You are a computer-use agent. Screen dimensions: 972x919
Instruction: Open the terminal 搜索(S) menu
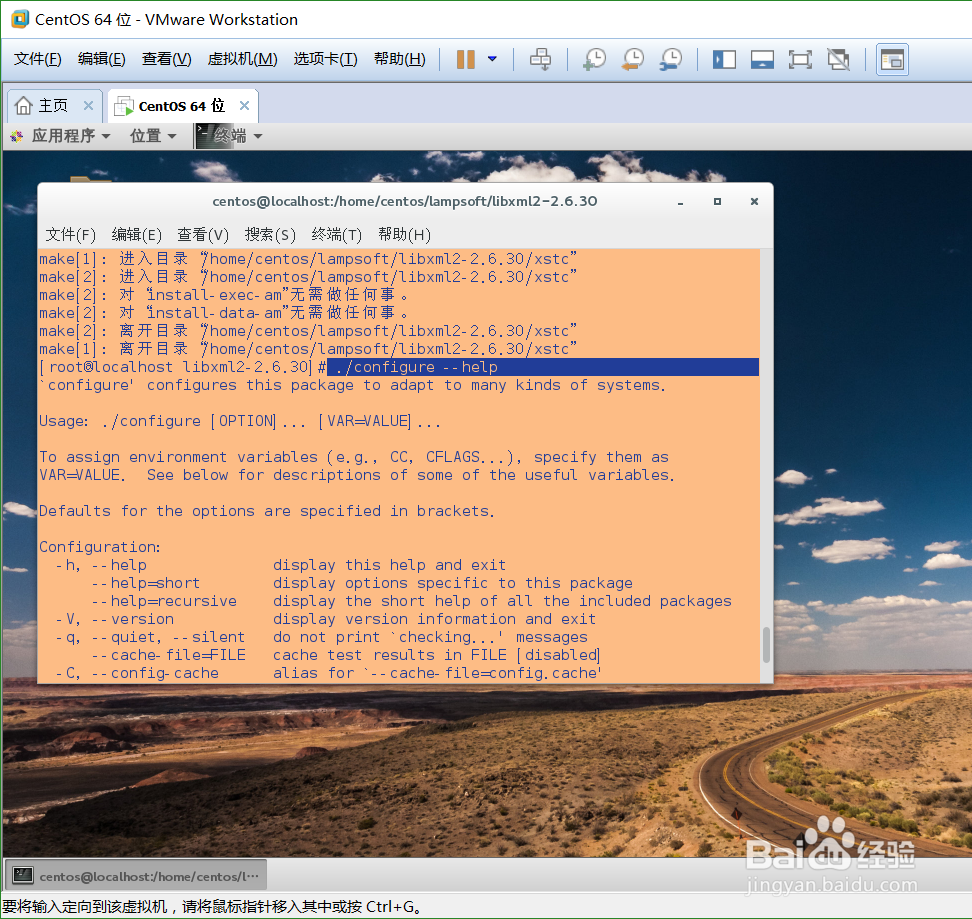(x=270, y=235)
